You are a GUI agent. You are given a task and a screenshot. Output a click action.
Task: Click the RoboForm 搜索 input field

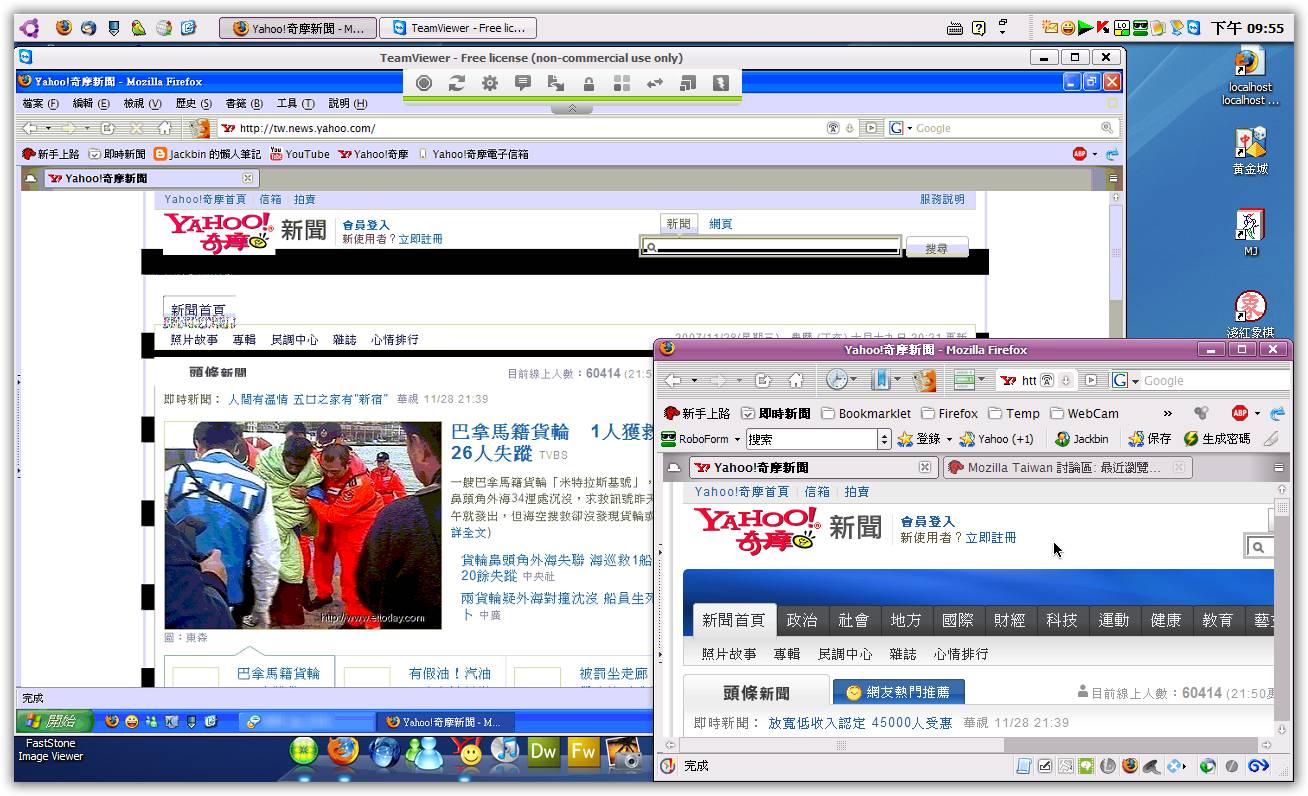811,439
